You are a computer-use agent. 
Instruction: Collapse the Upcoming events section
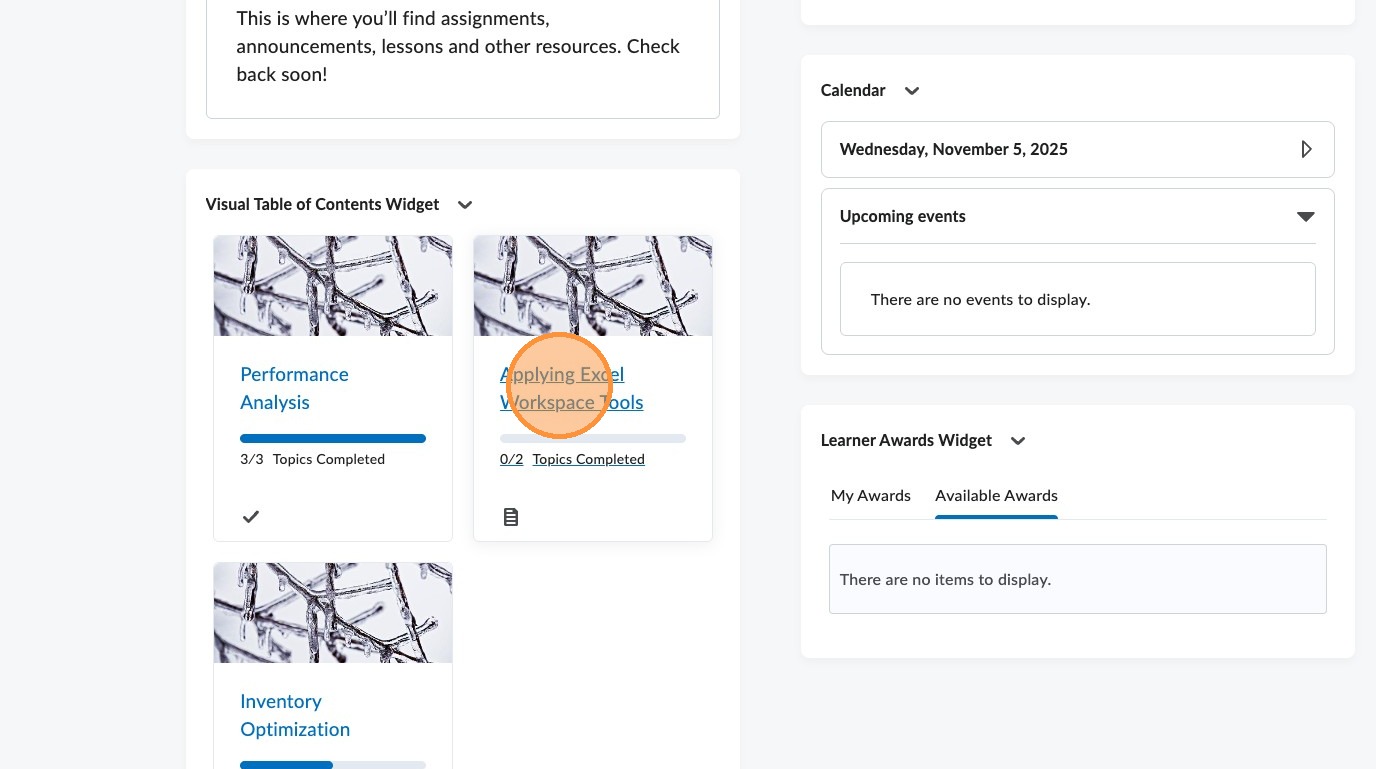point(1305,217)
